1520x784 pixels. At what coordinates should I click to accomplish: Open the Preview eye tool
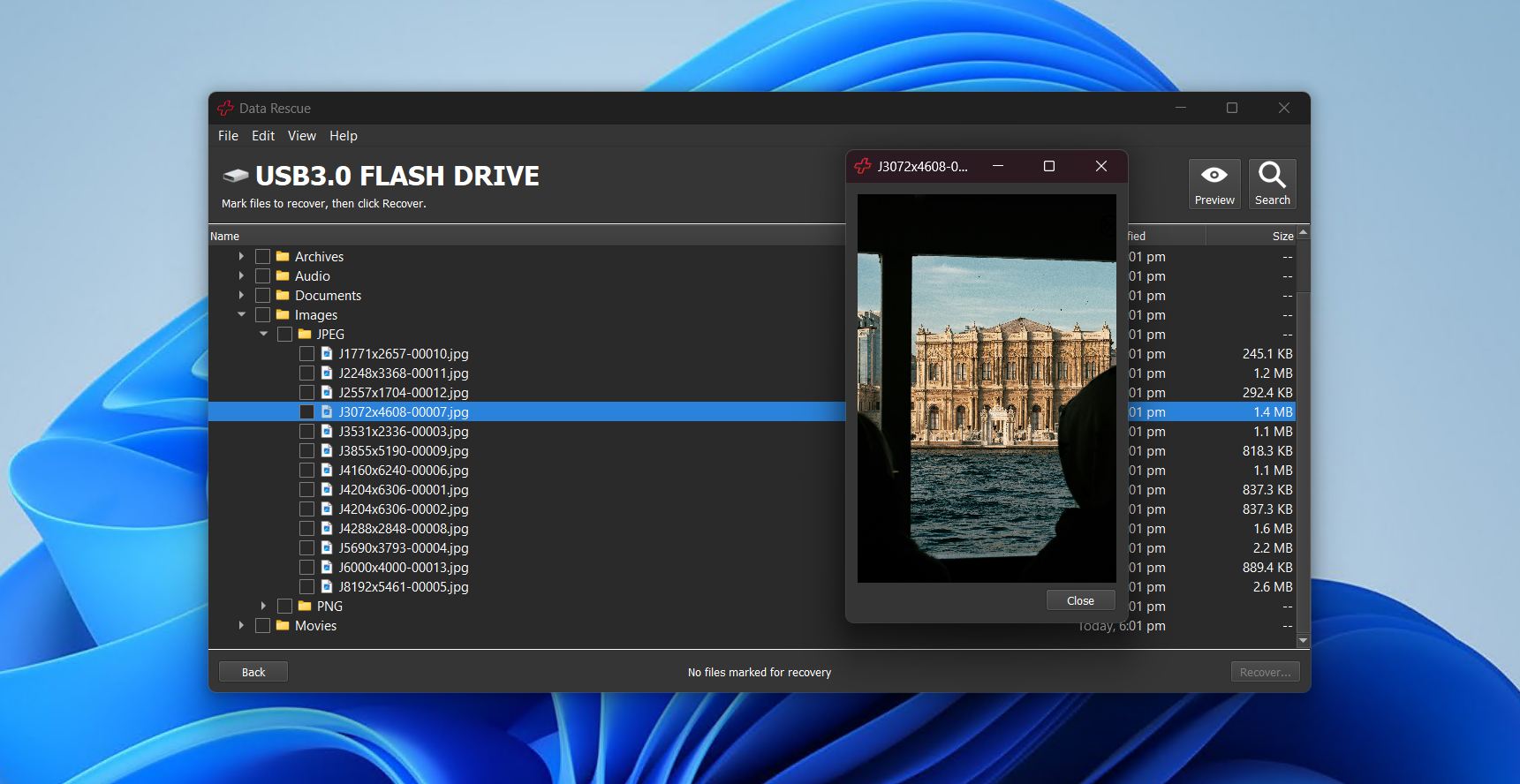(1214, 184)
